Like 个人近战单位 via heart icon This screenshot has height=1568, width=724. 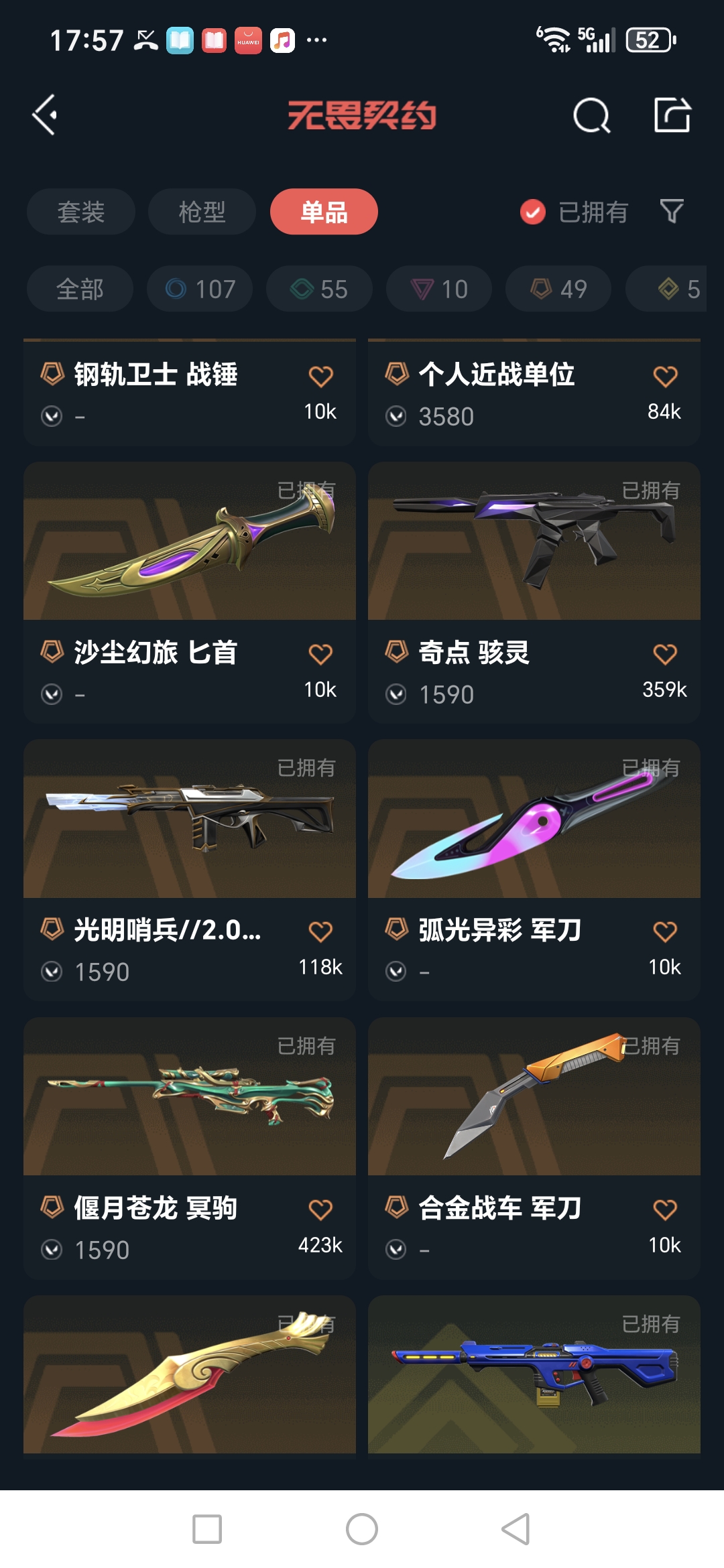[x=665, y=376]
